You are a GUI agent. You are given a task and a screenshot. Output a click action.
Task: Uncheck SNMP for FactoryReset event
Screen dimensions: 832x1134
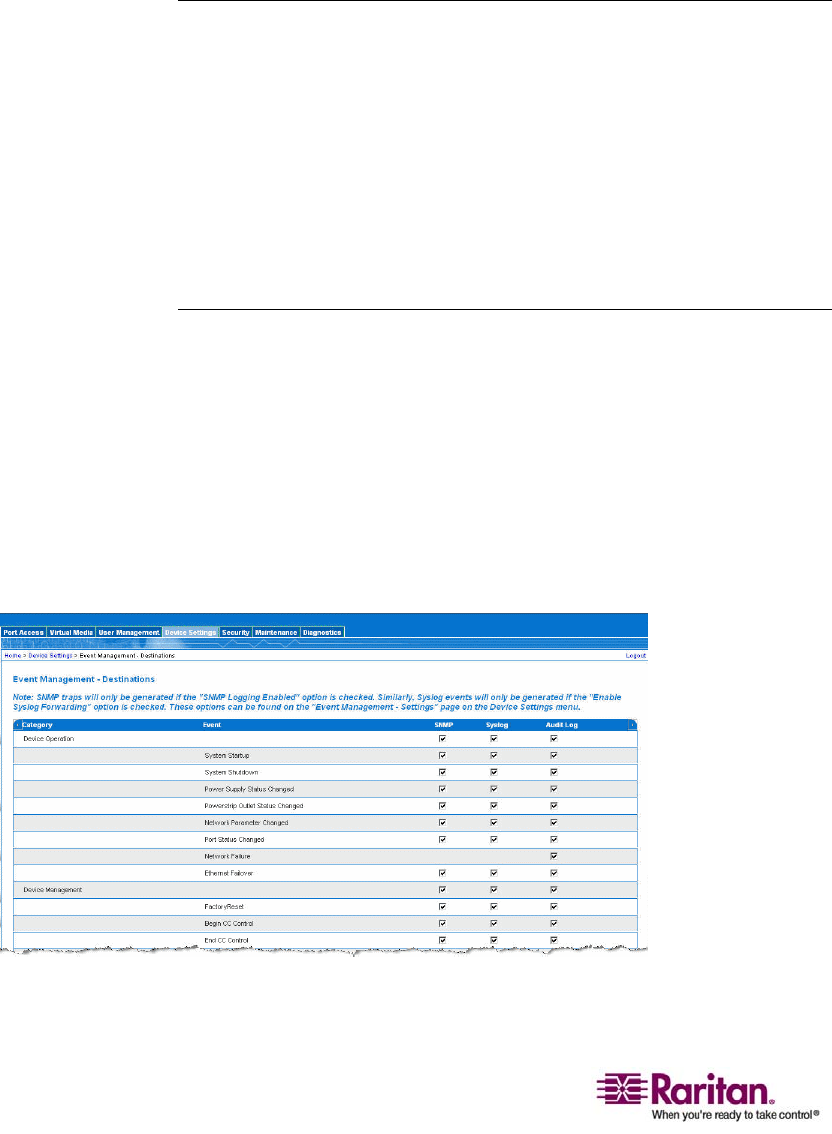click(x=442, y=906)
